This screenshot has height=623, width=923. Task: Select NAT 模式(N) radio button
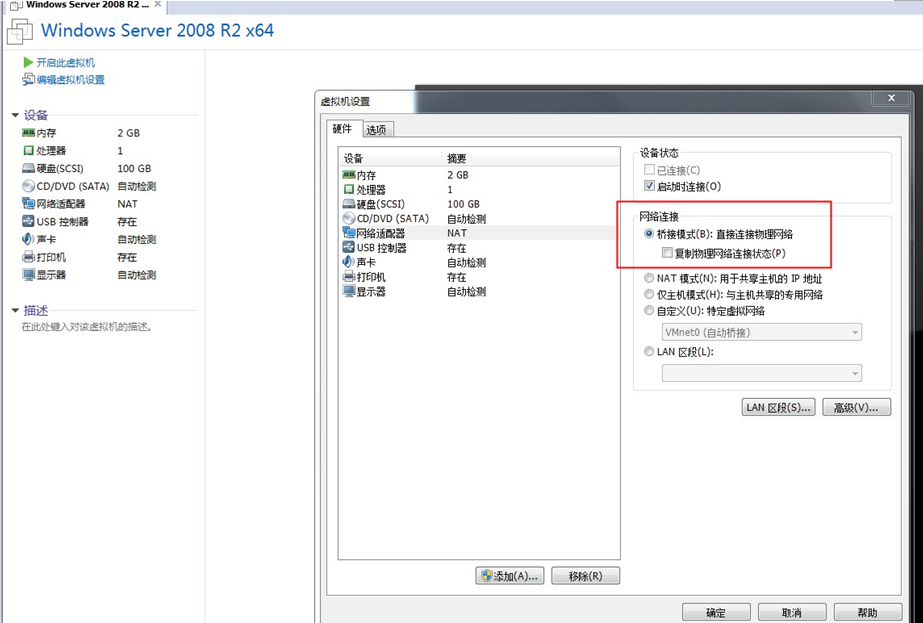pyautogui.click(x=649, y=278)
